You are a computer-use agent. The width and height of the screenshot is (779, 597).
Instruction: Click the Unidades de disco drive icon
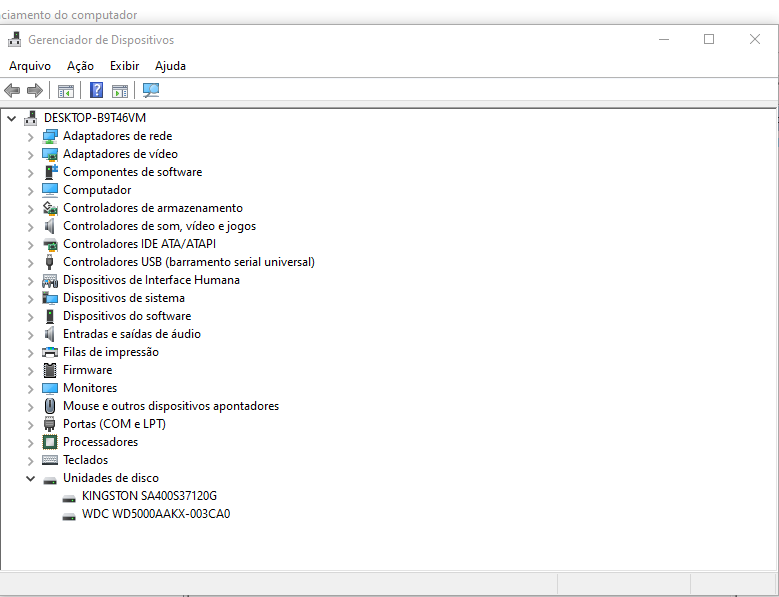click(50, 480)
